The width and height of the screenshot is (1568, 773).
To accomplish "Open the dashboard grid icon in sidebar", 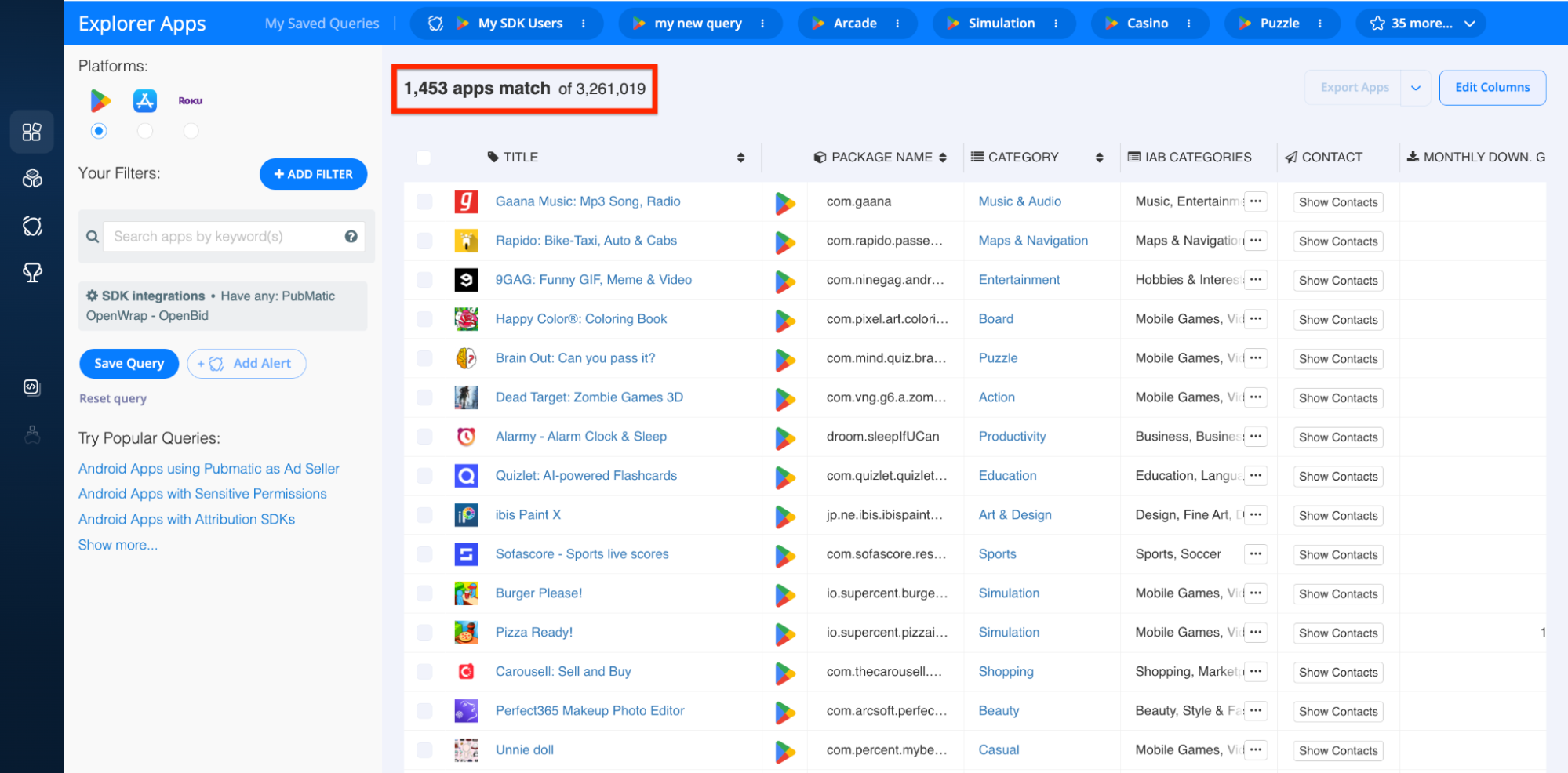I will click(32, 132).
